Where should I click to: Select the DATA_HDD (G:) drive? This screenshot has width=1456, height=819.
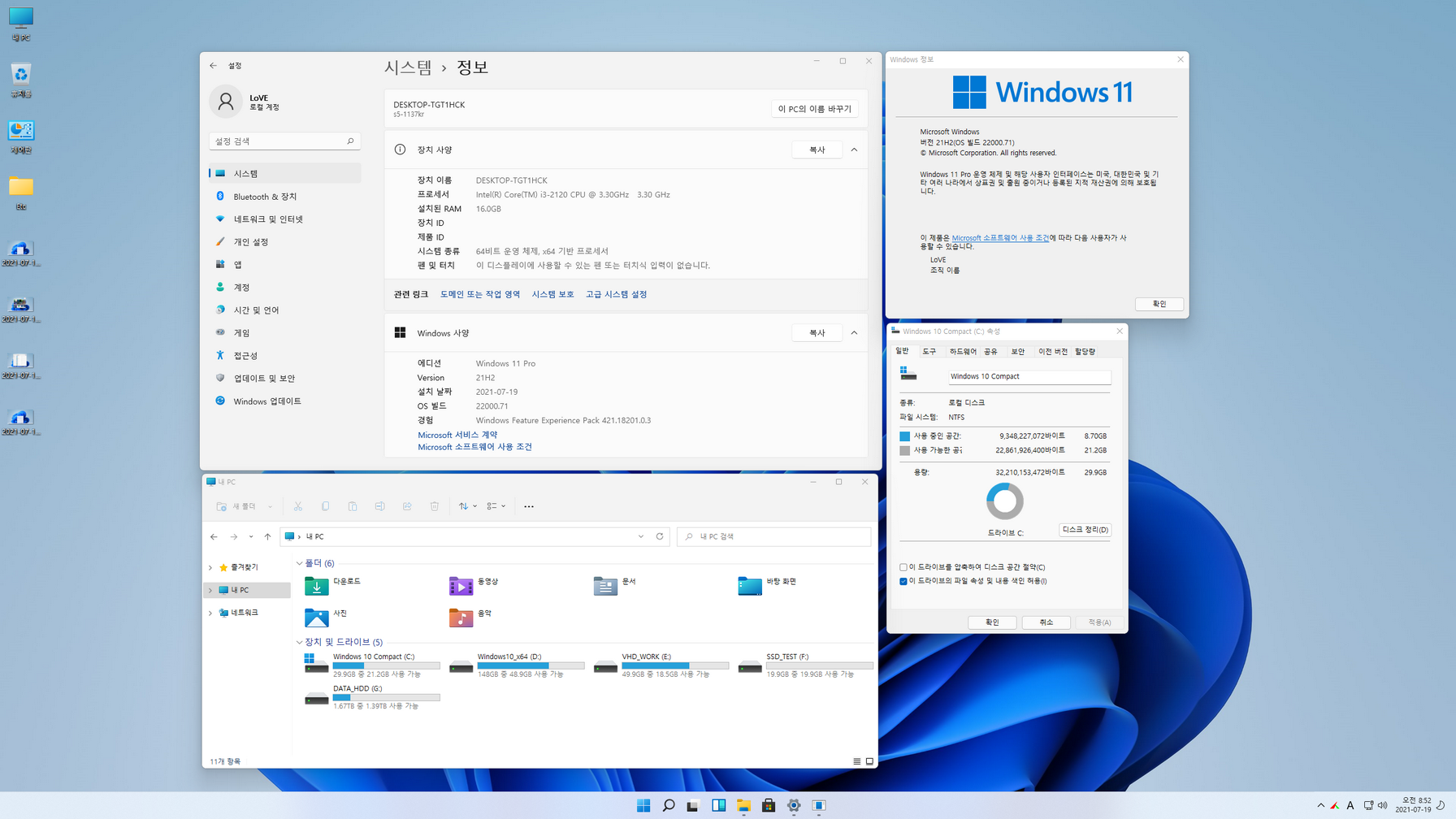[372, 696]
